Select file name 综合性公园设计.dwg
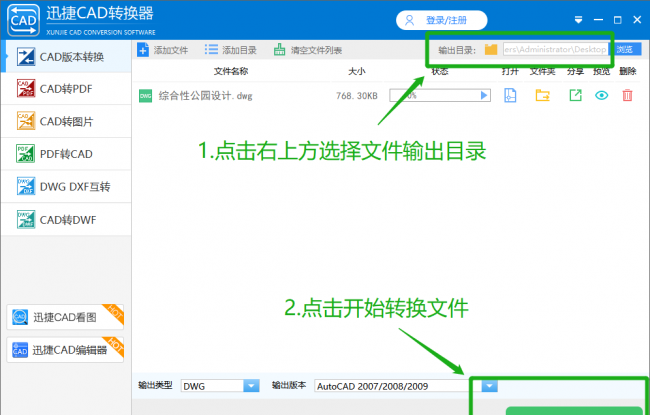The height and width of the screenshot is (415, 650). [206, 96]
